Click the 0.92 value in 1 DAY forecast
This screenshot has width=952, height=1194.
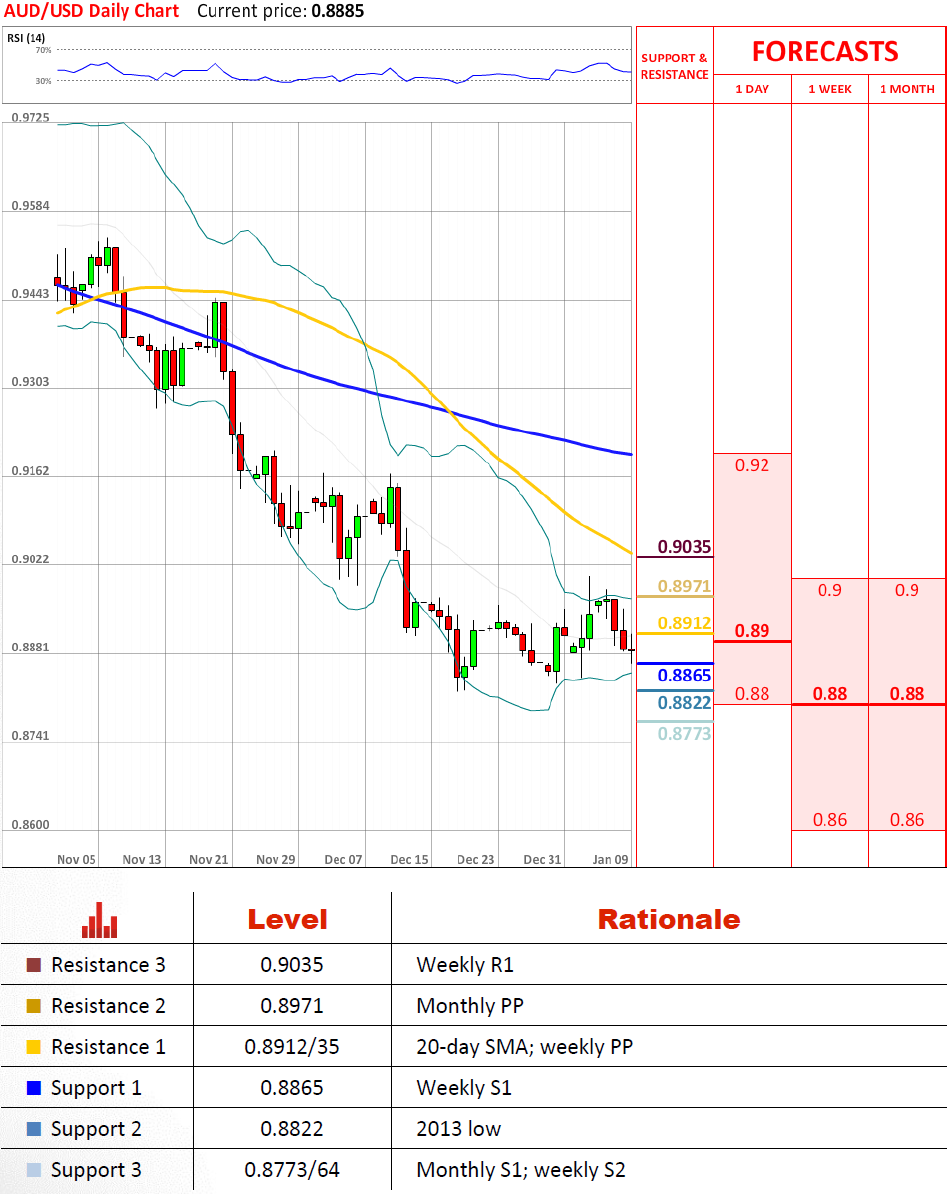point(752,465)
